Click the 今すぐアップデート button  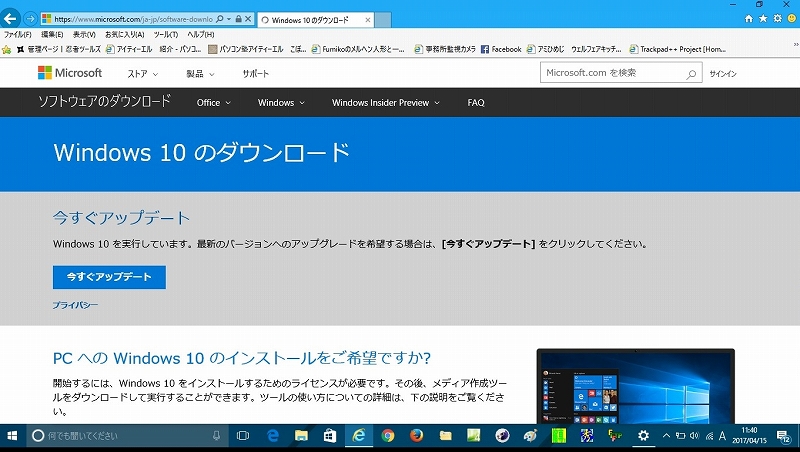tap(109, 277)
